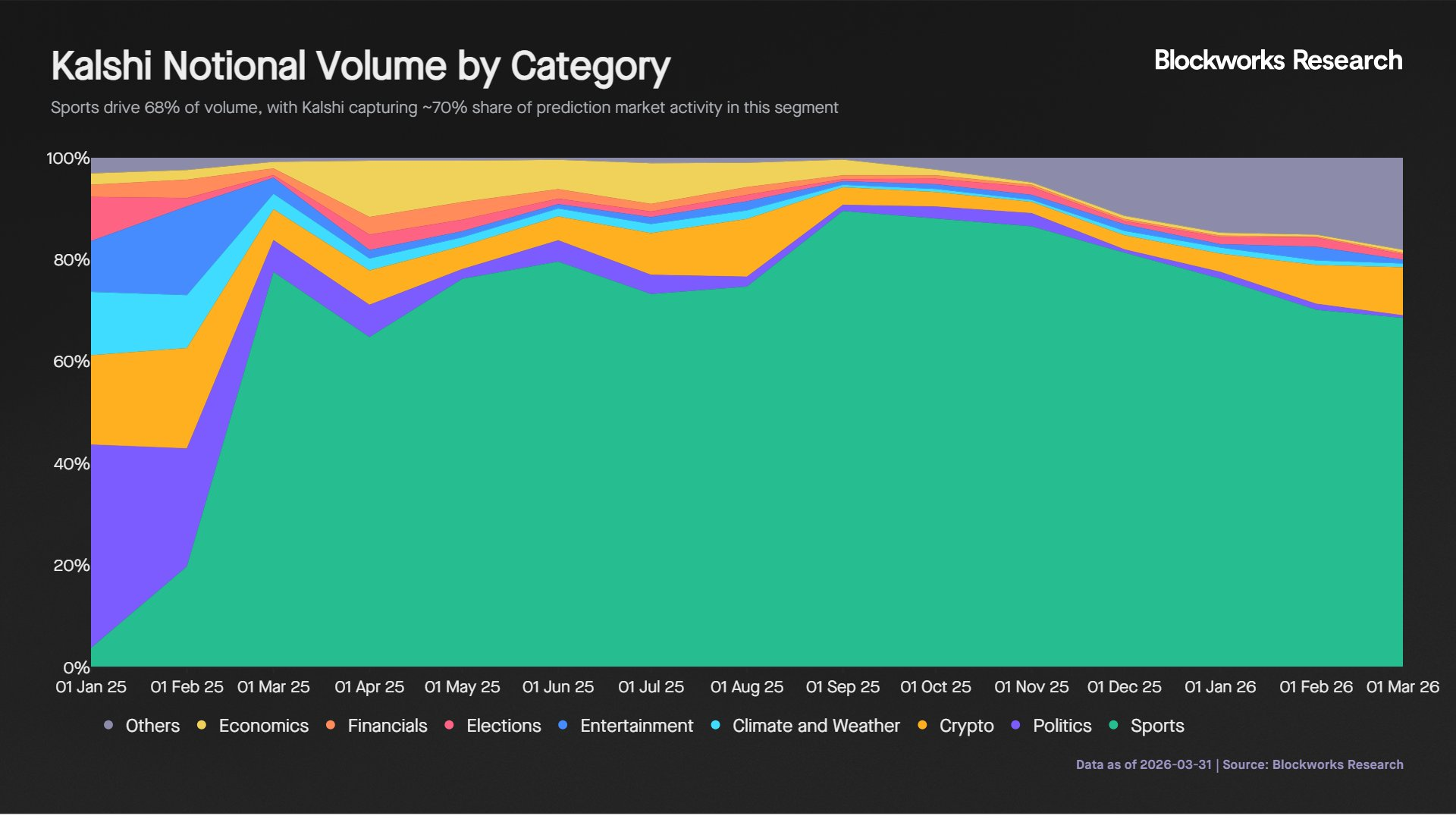This screenshot has width=1456, height=819.
Task: Click the 01 Sep 25 axis label
Action: 843,687
